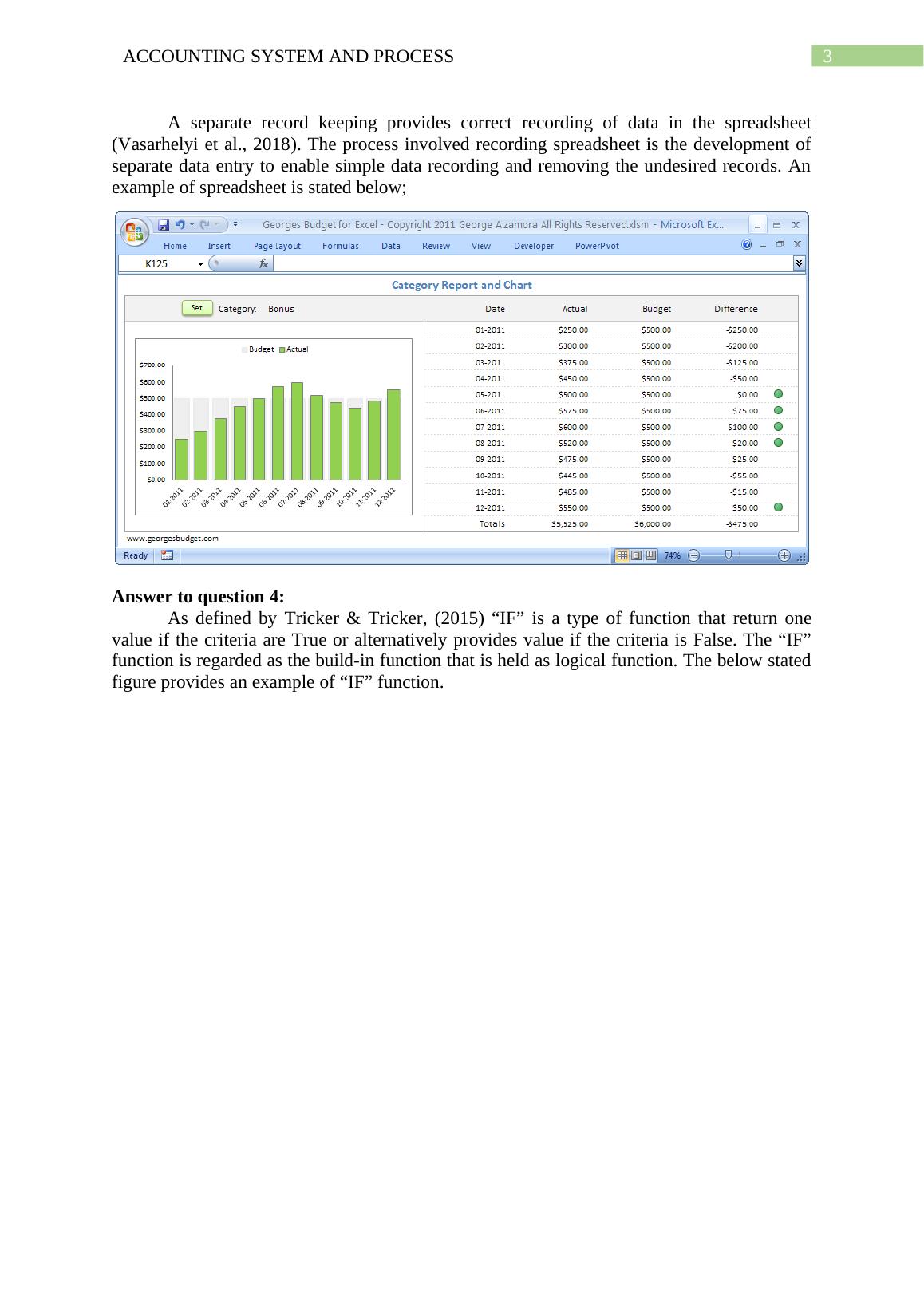Viewport: 924px width, 1307px height.
Task: Click the macro recording icon in status bar
Action: 167,555
